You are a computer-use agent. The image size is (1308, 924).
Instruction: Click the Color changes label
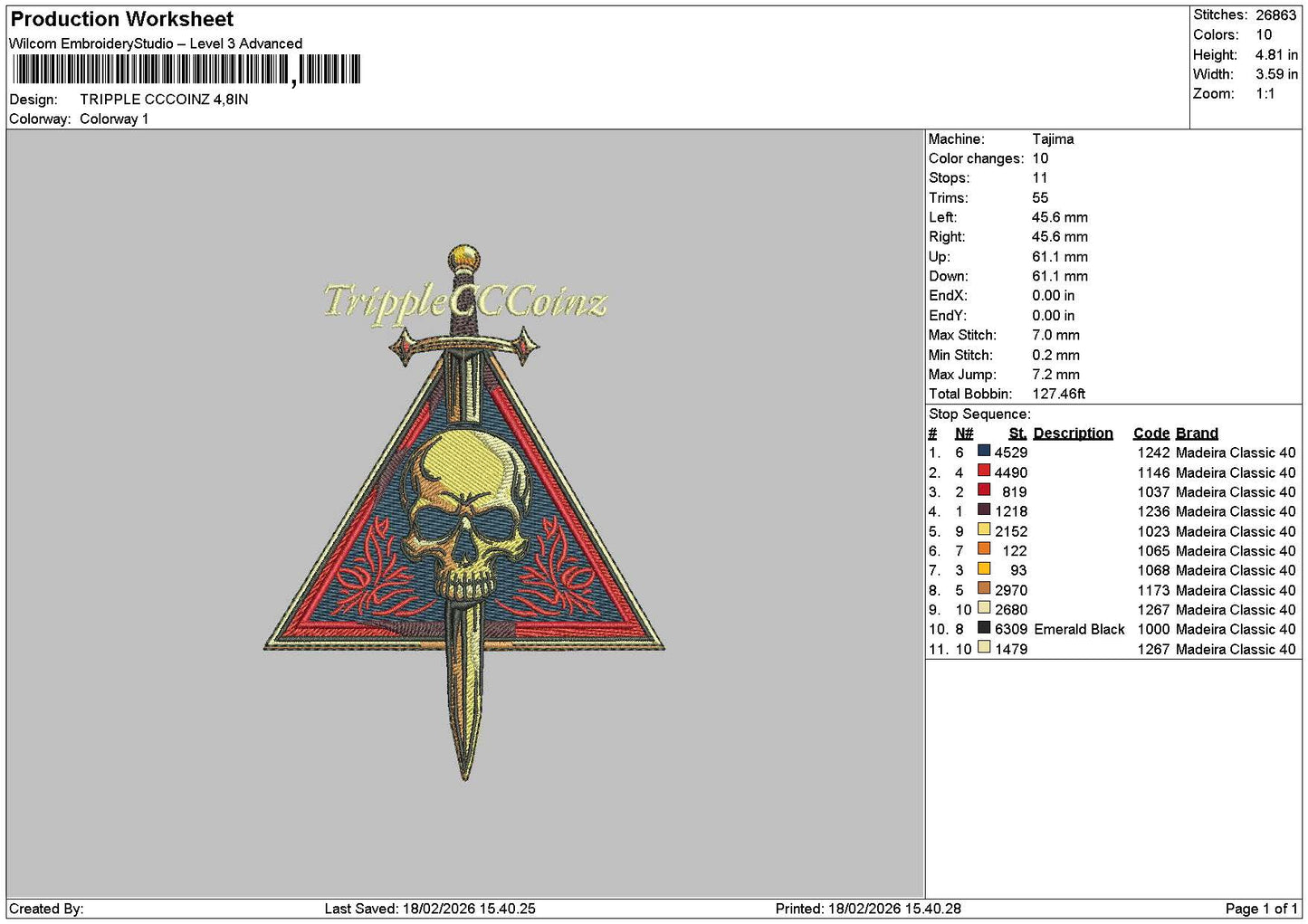pyautogui.click(x=977, y=158)
